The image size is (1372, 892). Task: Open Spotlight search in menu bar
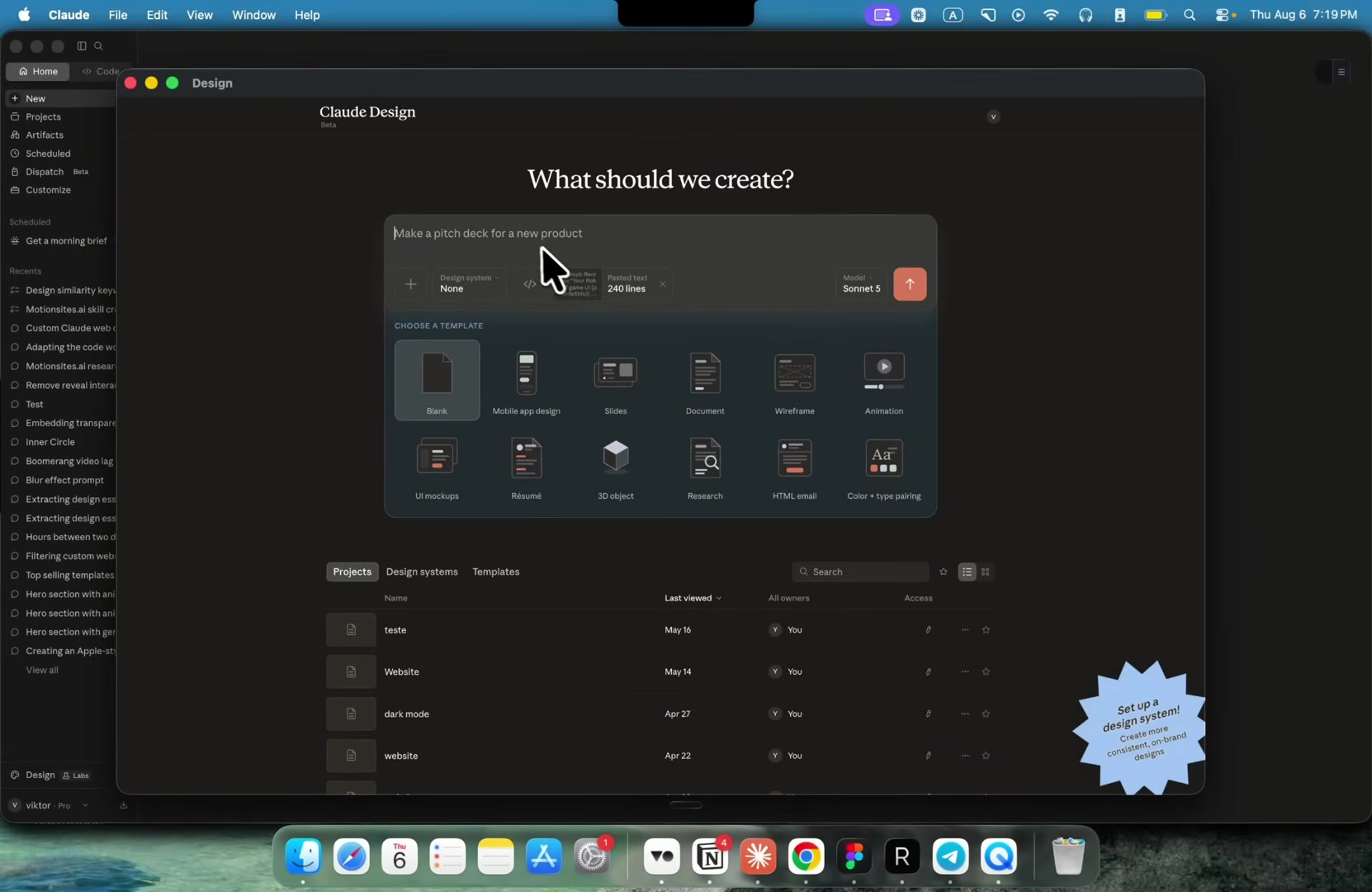coord(1189,15)
